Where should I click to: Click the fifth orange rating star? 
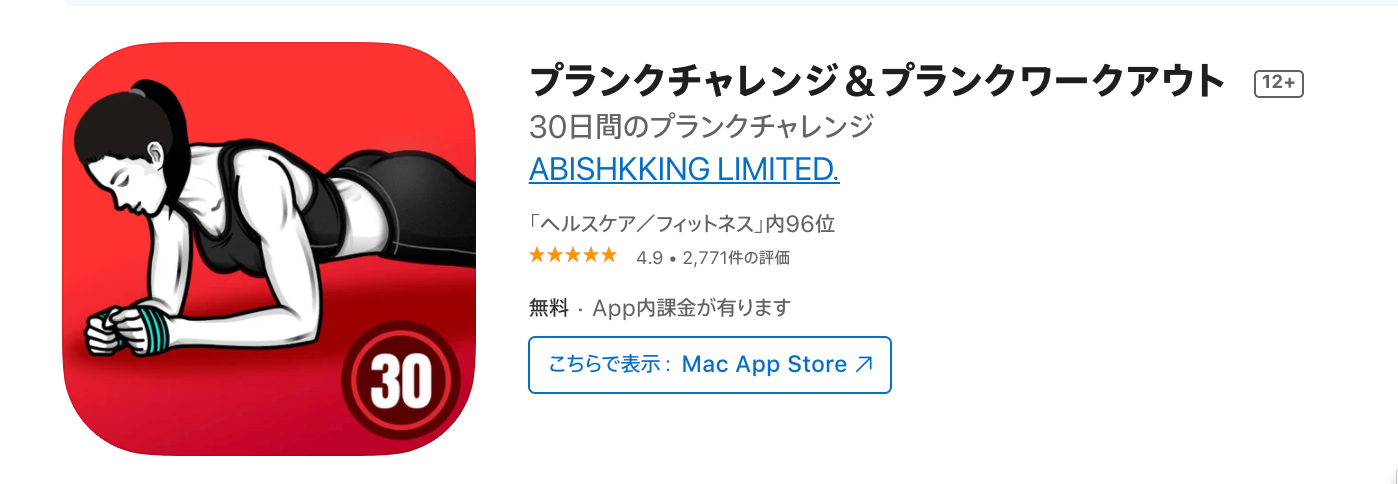(608, 255)
